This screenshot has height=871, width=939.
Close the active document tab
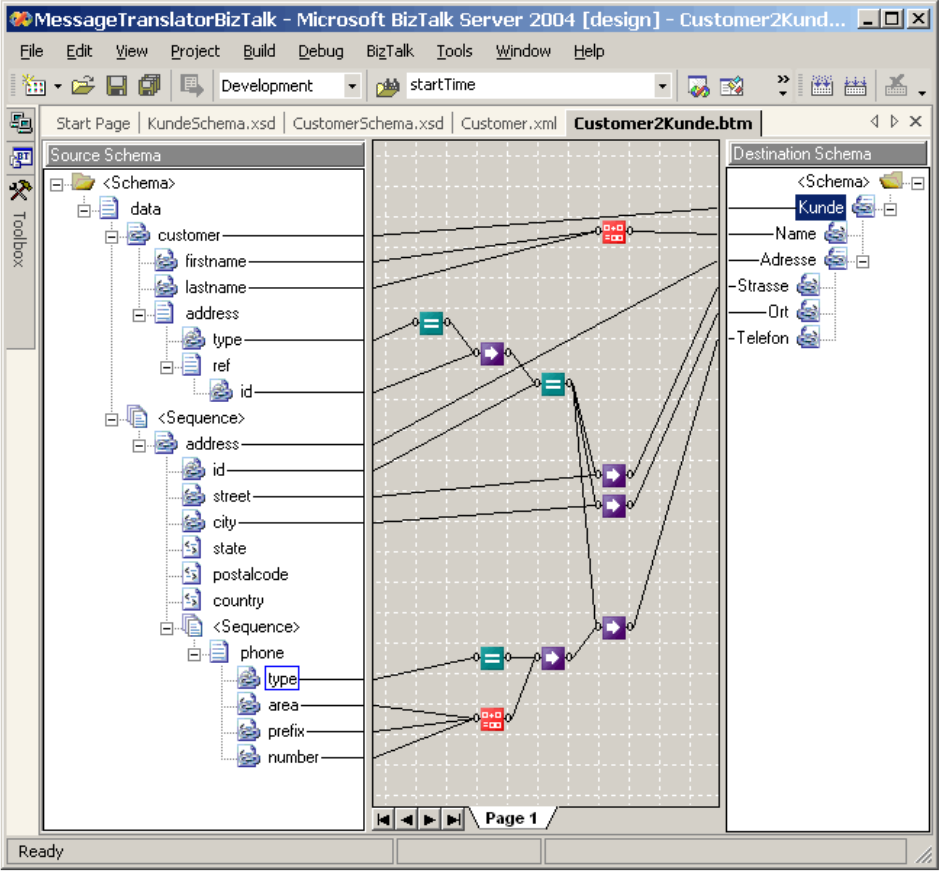coord(915,122)
